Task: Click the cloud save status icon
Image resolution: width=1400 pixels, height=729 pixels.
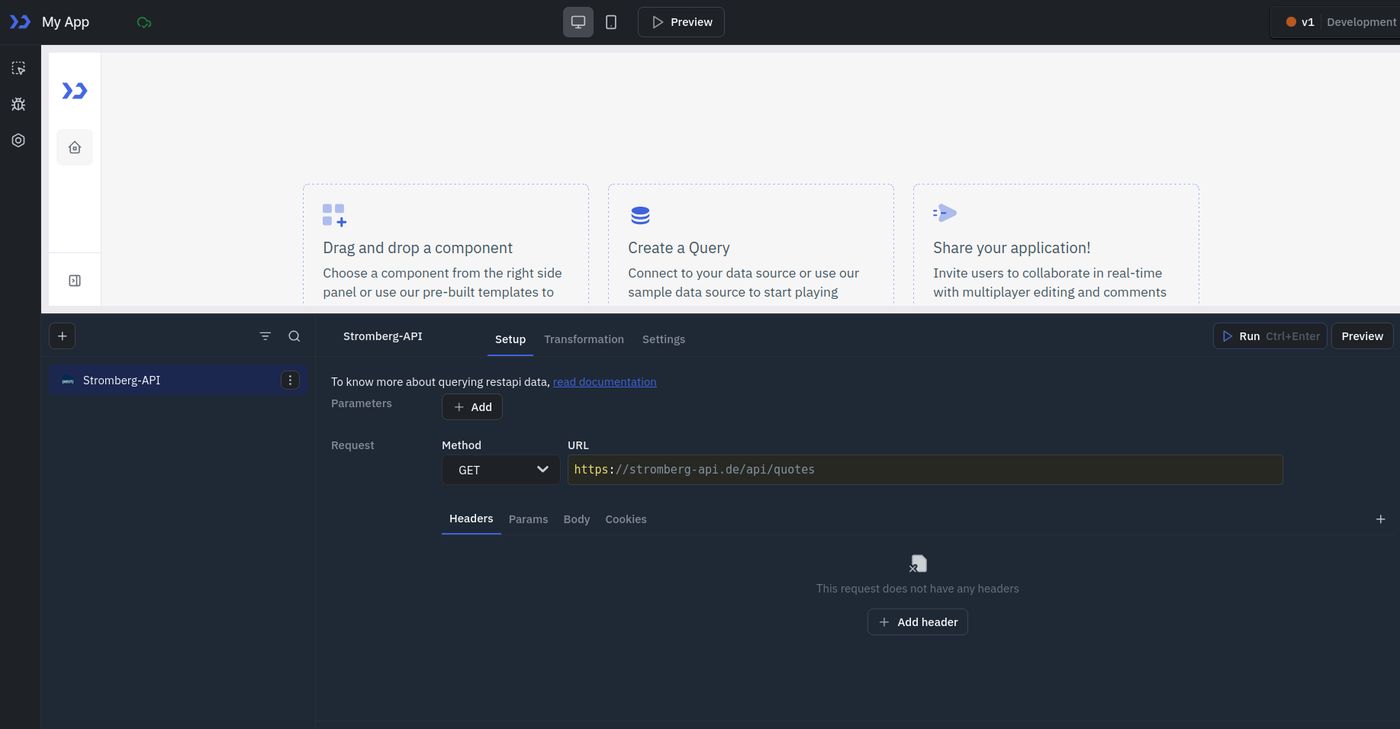Action: [x=144, y=22]
